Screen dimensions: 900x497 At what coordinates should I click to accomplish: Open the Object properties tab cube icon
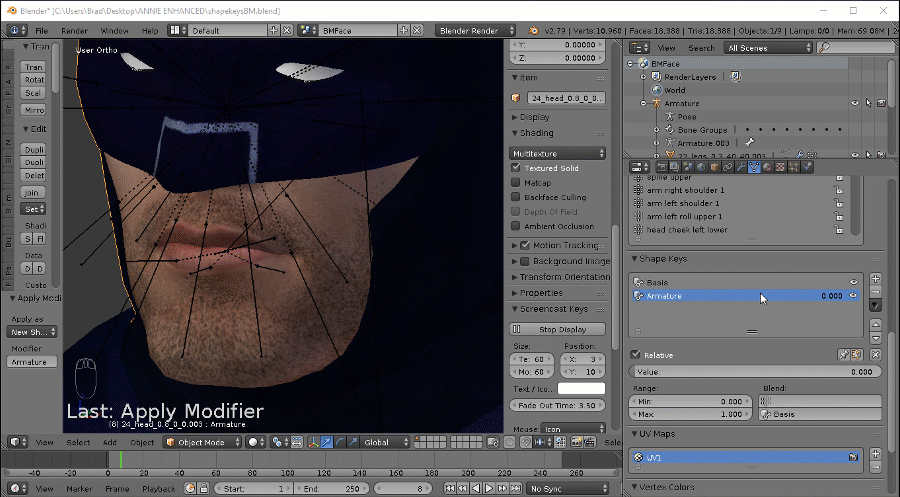pos(714,167)
